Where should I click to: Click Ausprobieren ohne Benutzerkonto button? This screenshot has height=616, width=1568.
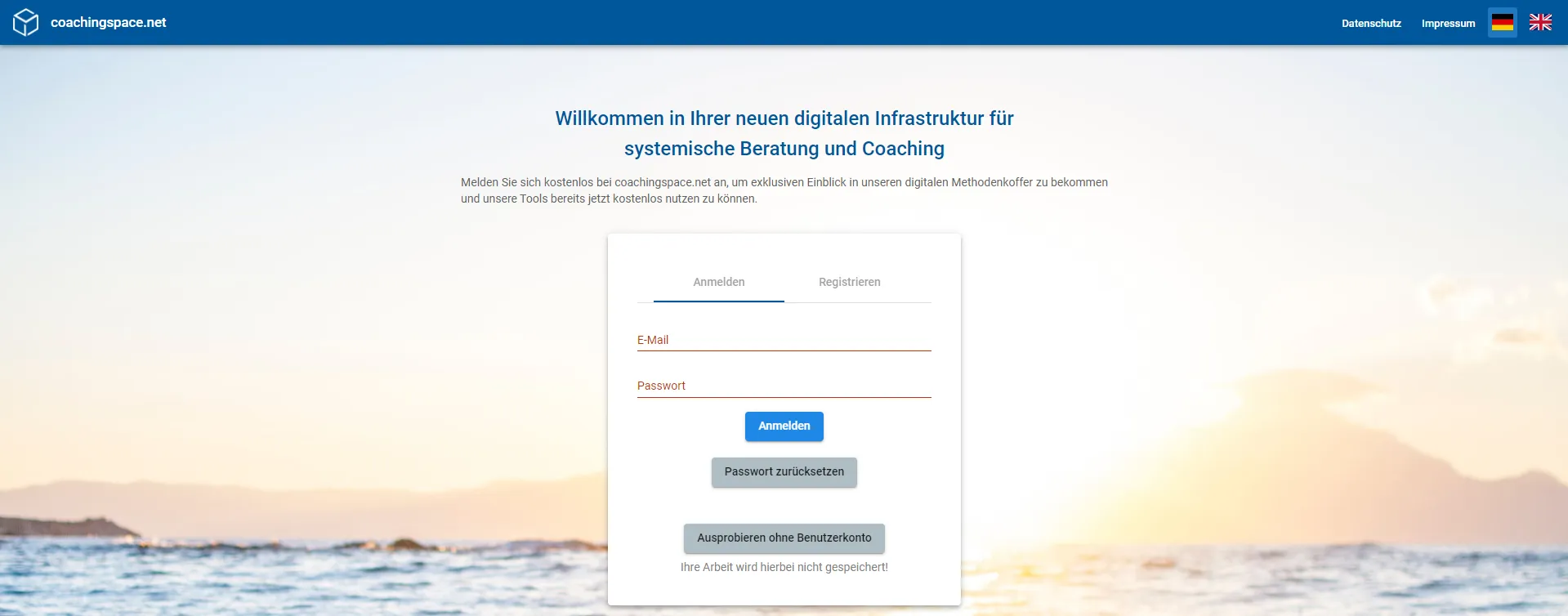(784, 538)
